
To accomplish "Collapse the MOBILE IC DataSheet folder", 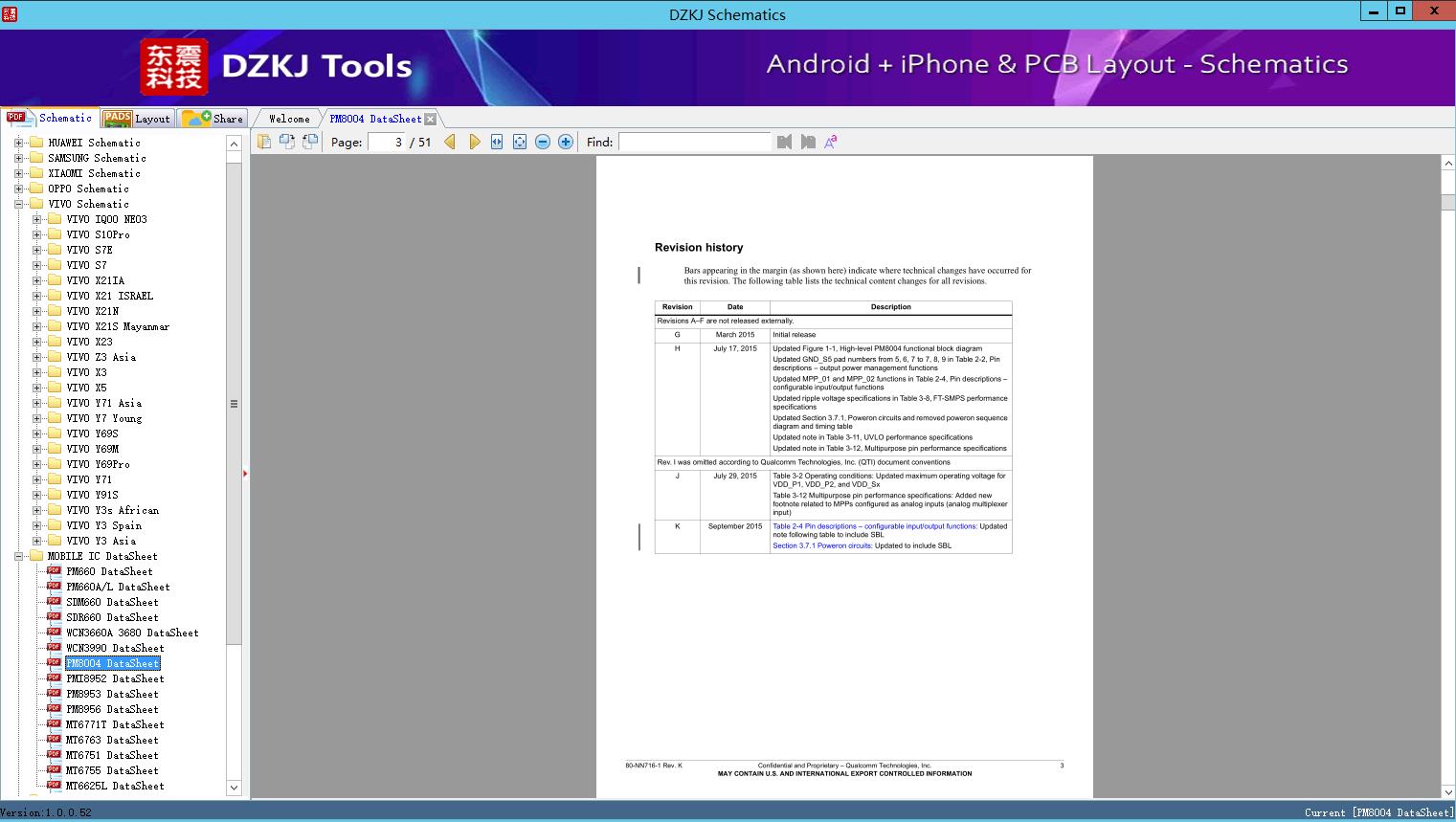I will point(18,556).
